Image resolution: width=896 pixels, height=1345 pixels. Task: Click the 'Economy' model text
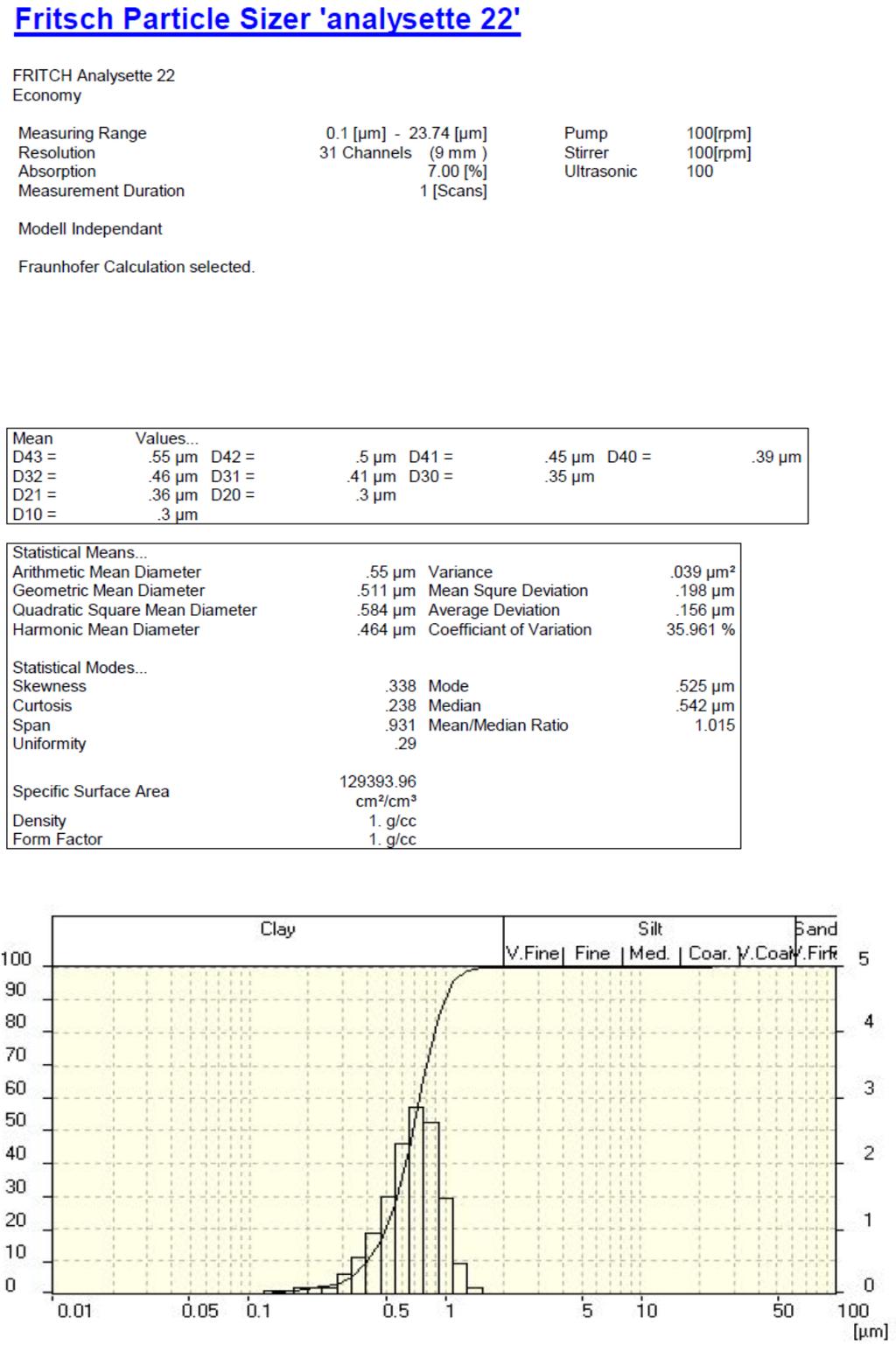click(x=47, y=95)
